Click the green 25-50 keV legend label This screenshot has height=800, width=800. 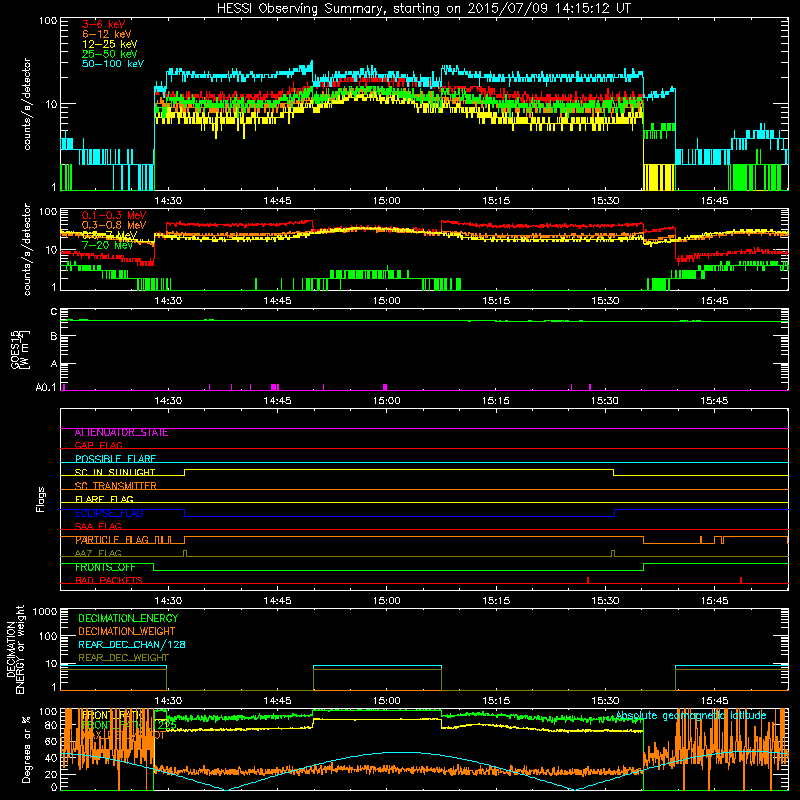(x=109, y=54)
